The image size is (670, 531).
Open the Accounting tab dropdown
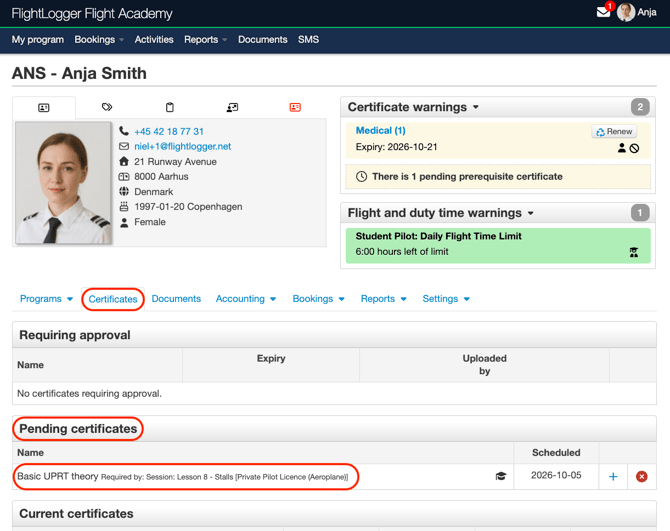[x=246, y=299]
